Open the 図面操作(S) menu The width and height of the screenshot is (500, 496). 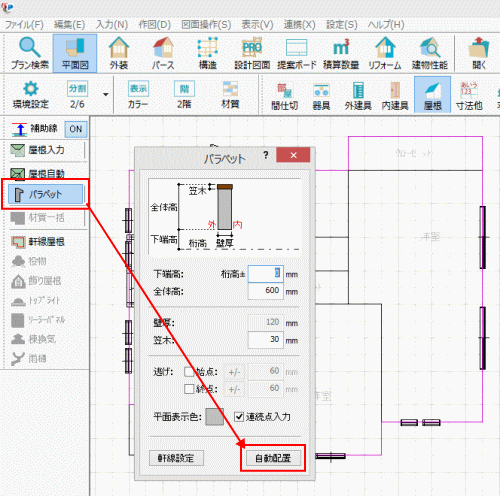[206, 25]
